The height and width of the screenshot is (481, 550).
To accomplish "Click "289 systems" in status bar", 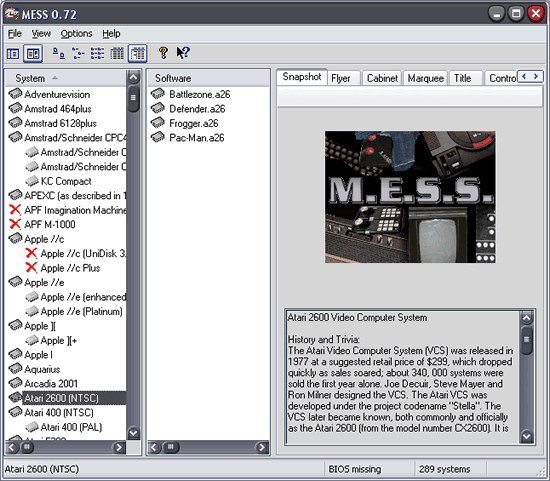I will tap(444, 469).
